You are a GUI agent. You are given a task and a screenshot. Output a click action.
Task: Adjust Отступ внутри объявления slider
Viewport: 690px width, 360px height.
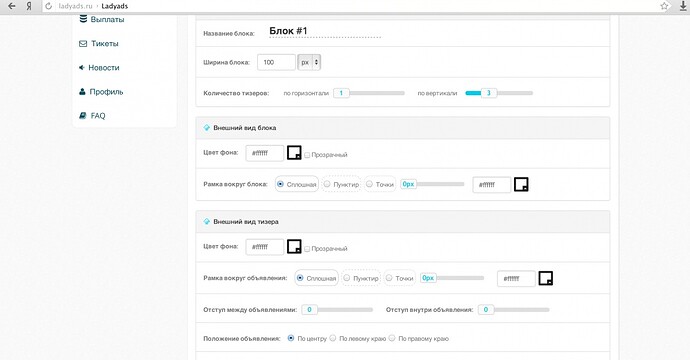tap(514, 310)
